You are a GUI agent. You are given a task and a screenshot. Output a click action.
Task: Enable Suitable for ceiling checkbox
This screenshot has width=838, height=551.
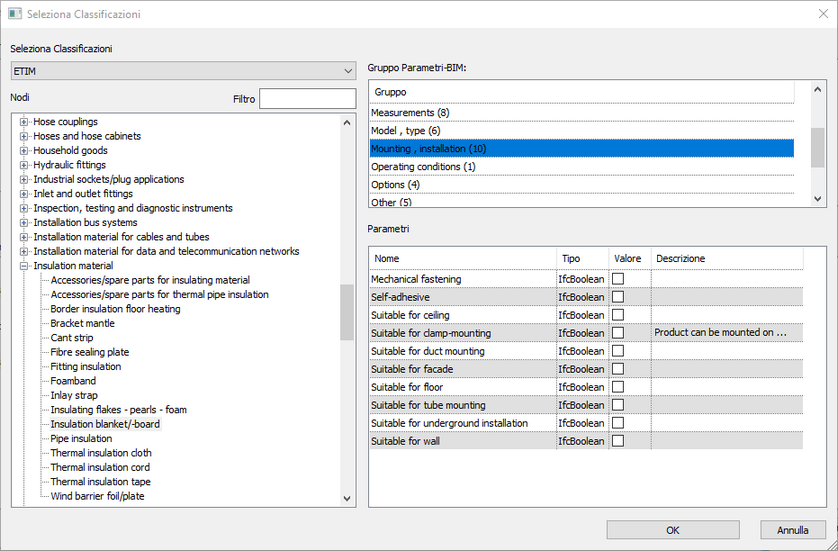[618, 315]
